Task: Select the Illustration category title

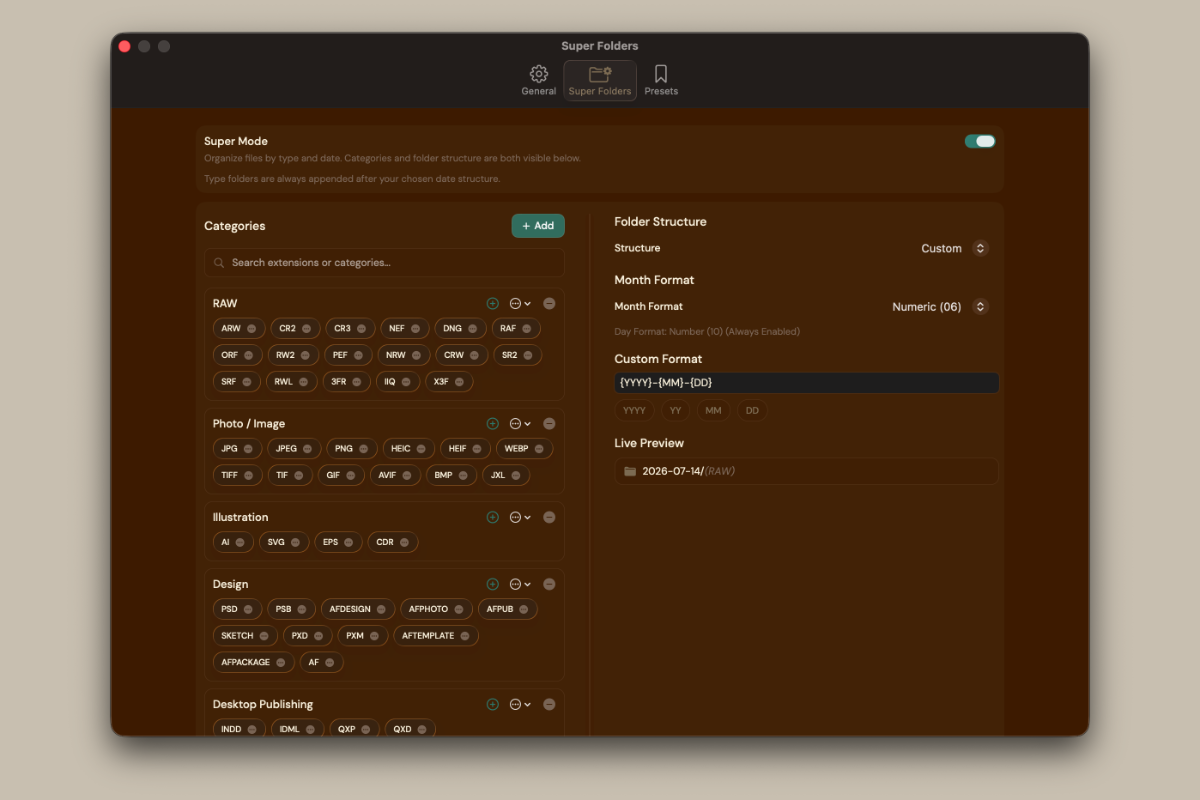Action: click(x=240, y=517)
